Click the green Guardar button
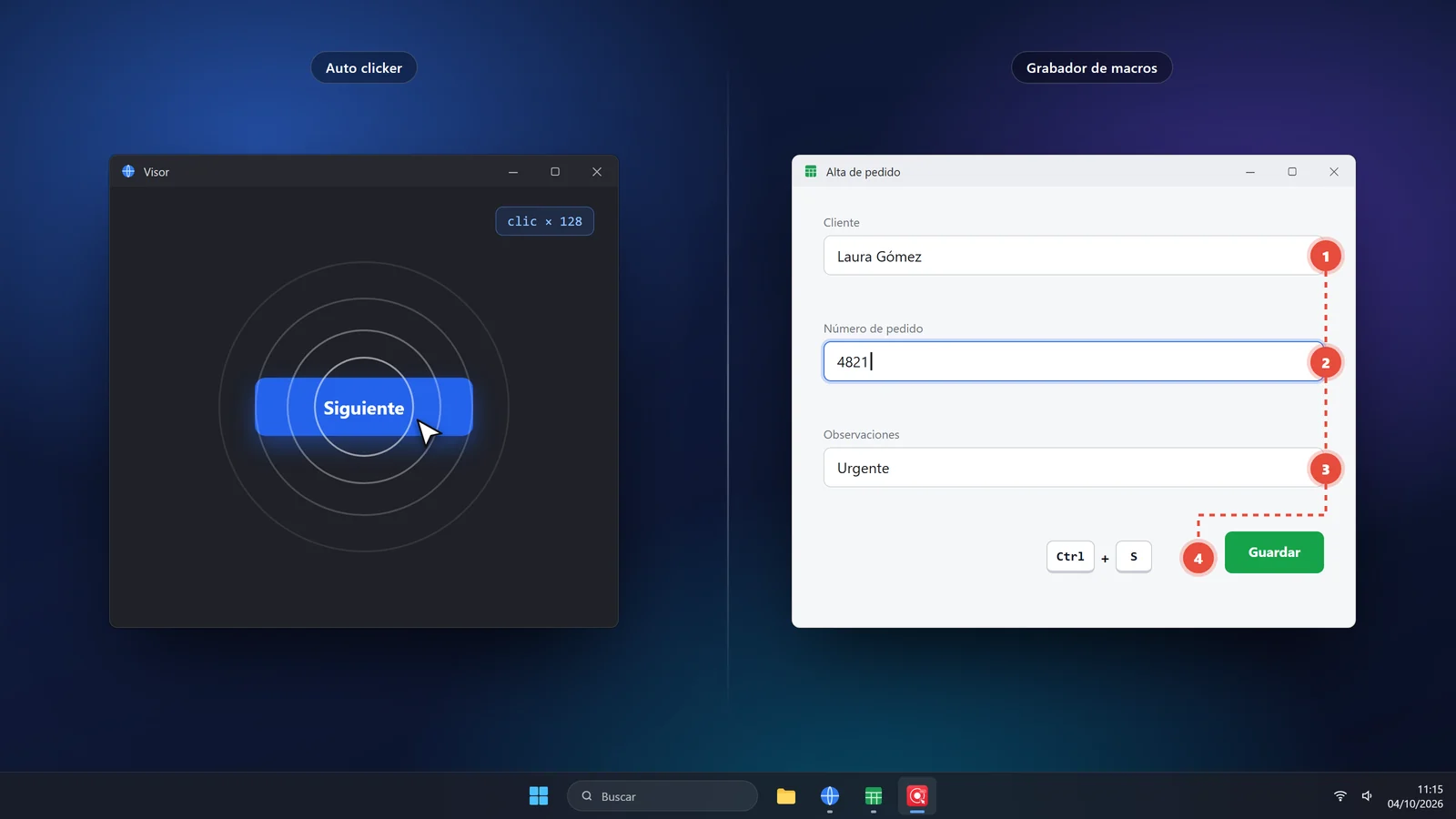Image resolution: width=1456 pixels, height=819 pixels. (1274, 552)
